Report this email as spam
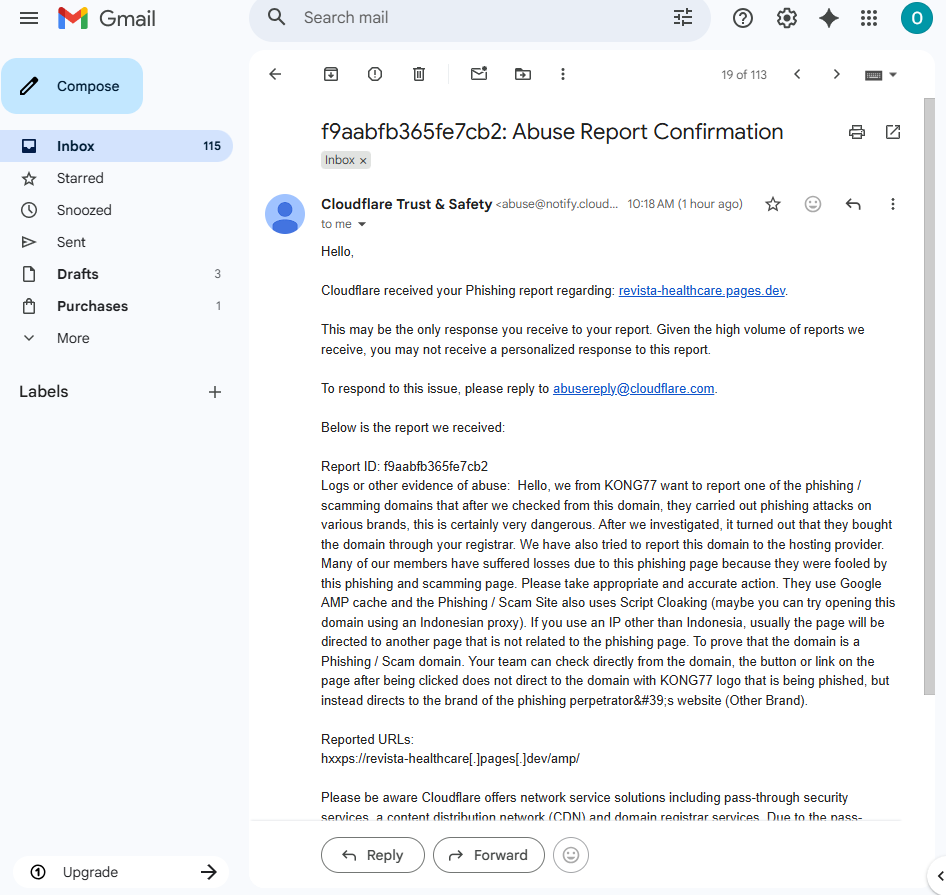Screen dimensions: 946x895 coord(375,74)
